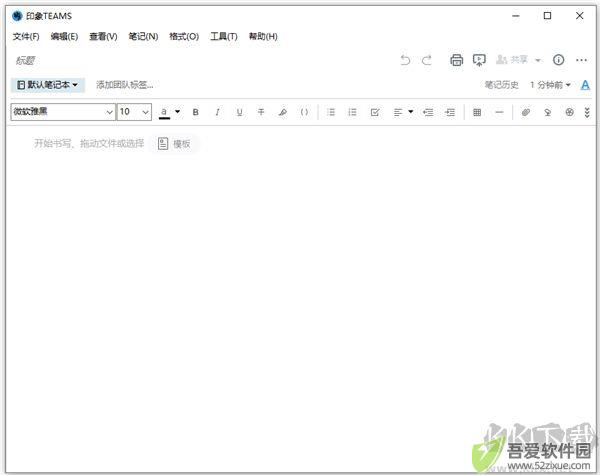Open the 1 分钟前 time dropdown
This screenshot has width=600, height=475.
coord(550,85)
